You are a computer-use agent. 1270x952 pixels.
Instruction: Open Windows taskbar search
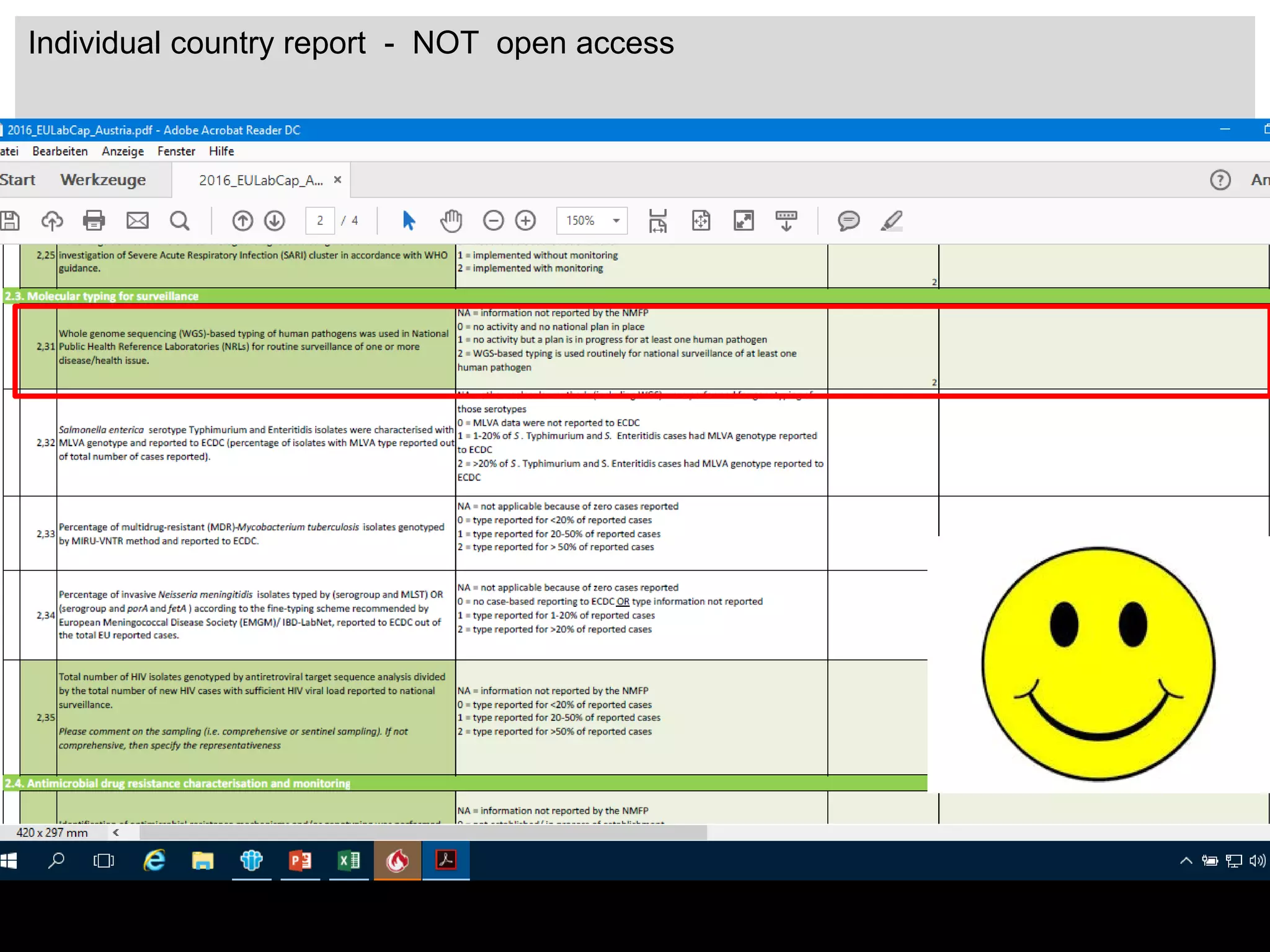[56, 860]
